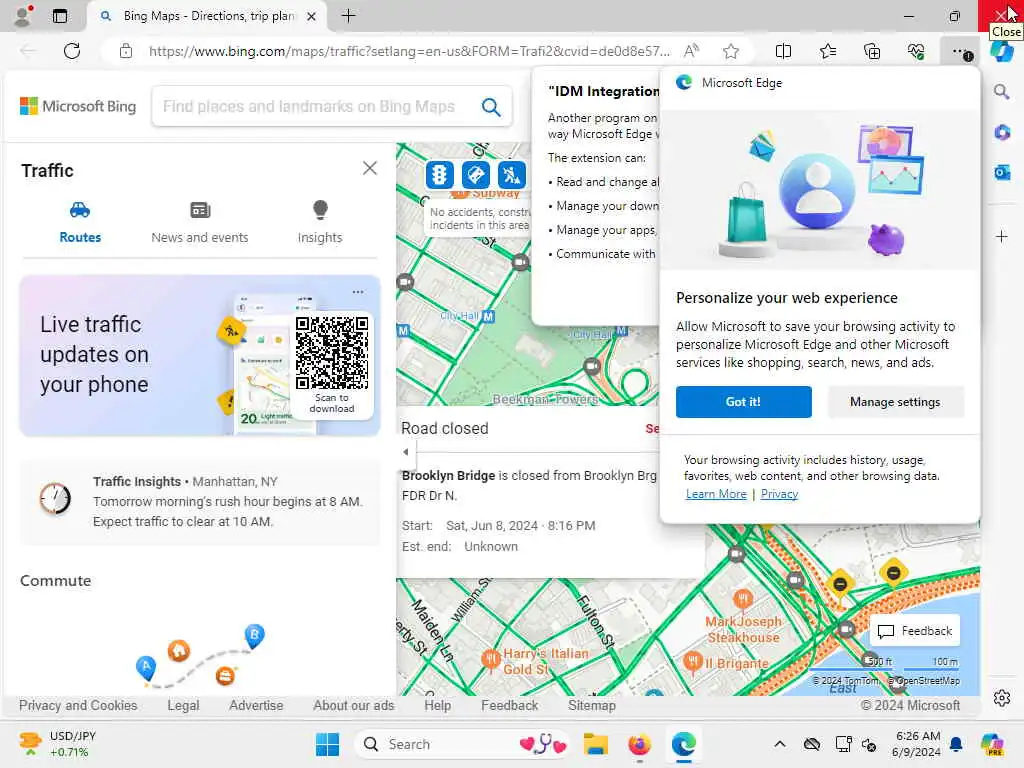The height and width of the screenshot is (768, 1024).
Task: Toggle traffic flow layer on map
Action: pos(440,174)
